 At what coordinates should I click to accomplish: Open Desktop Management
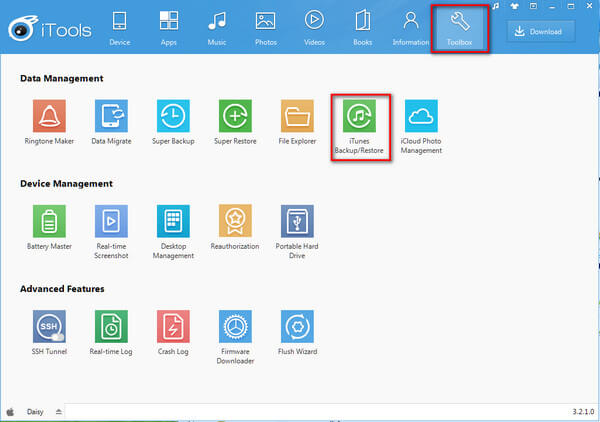tap(173, 221)
